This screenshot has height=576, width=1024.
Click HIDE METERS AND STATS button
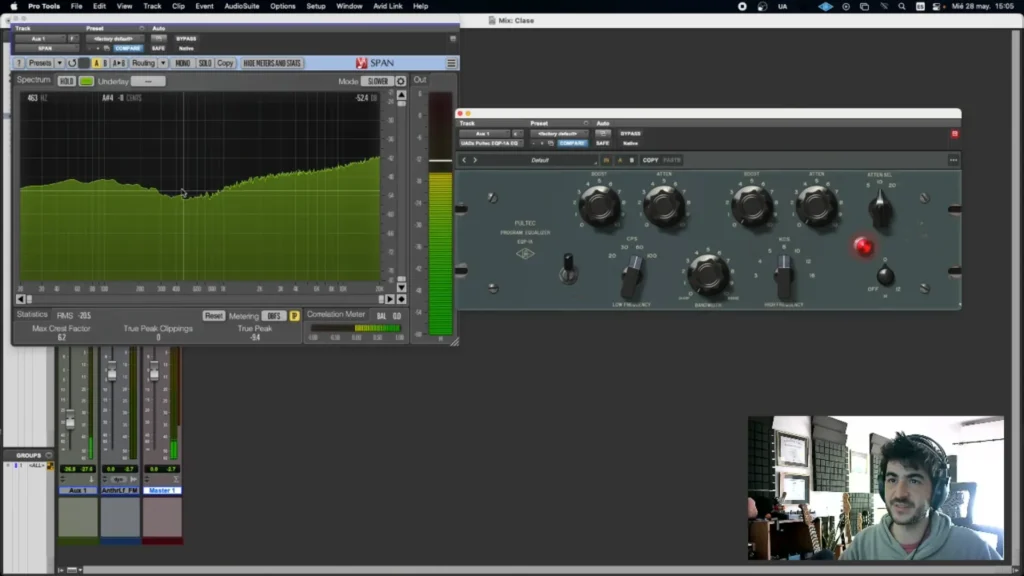tap(272, 63)
